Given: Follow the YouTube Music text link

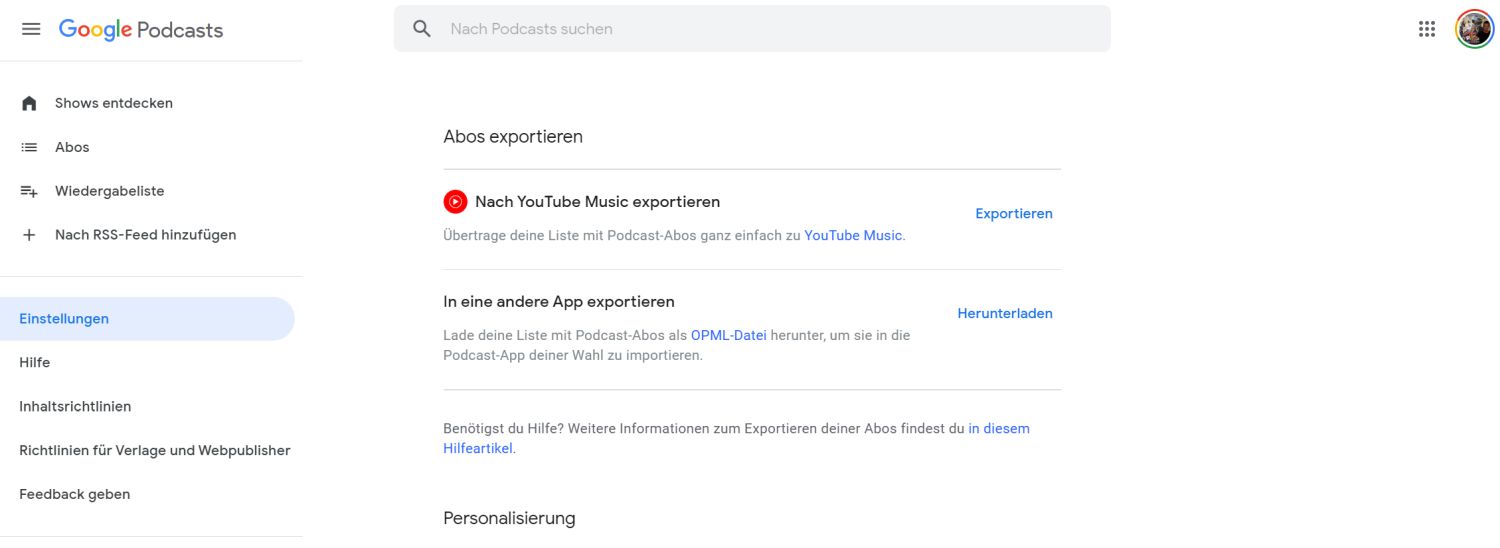Looking at the screenshot, I should [x=853, y=236].
